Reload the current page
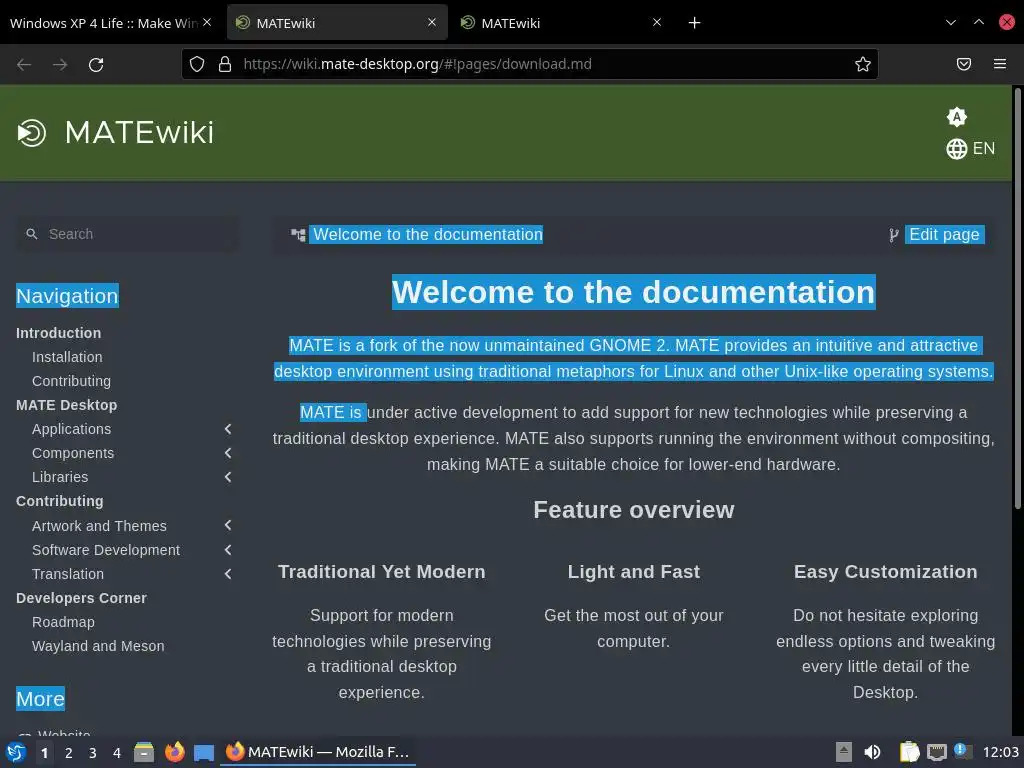The image size is (1024, 768). [96, 64]
